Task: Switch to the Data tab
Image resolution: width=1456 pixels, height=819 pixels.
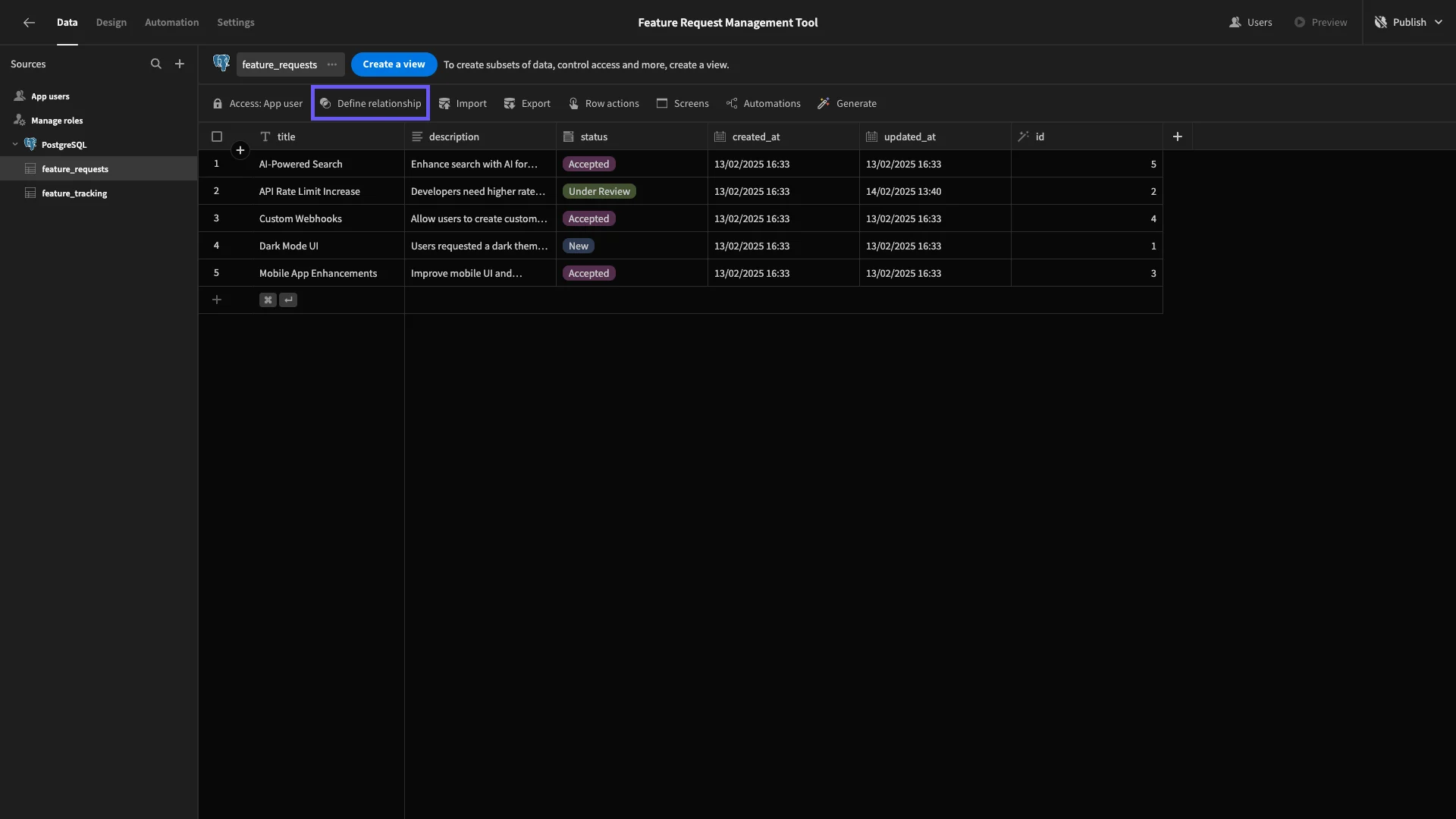Action: click(x=67, y=23)
